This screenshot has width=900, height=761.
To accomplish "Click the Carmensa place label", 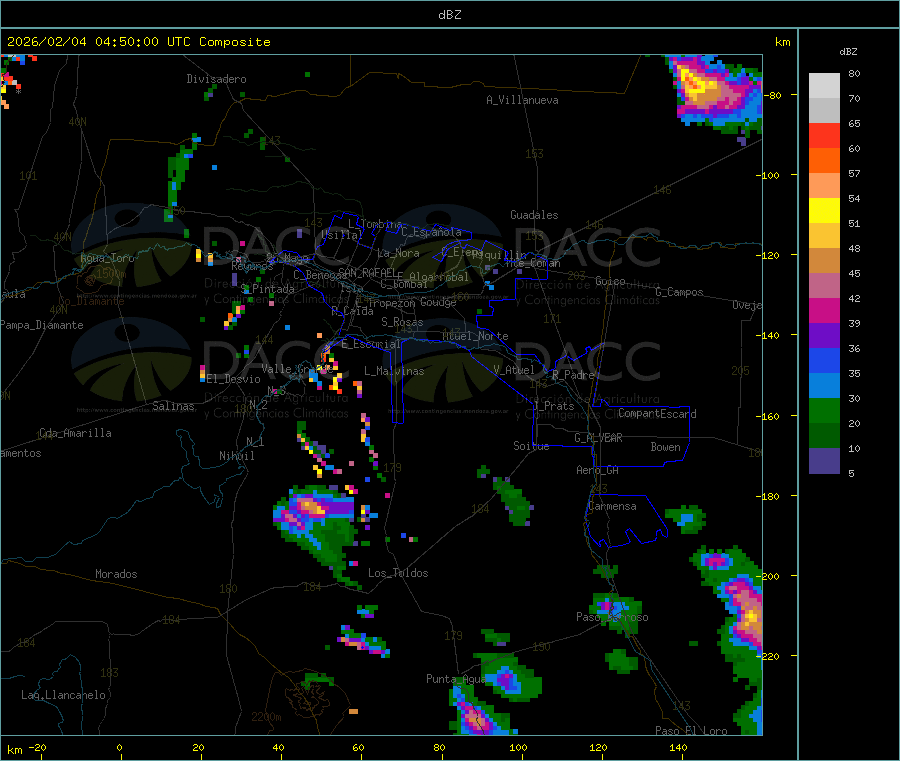I will click(612, 506).
